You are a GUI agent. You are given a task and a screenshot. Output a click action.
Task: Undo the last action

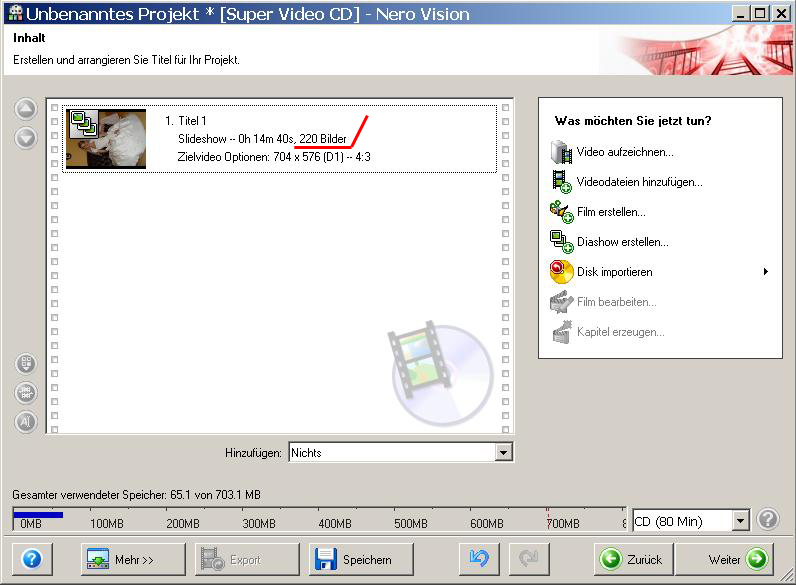tap(479, 559)
